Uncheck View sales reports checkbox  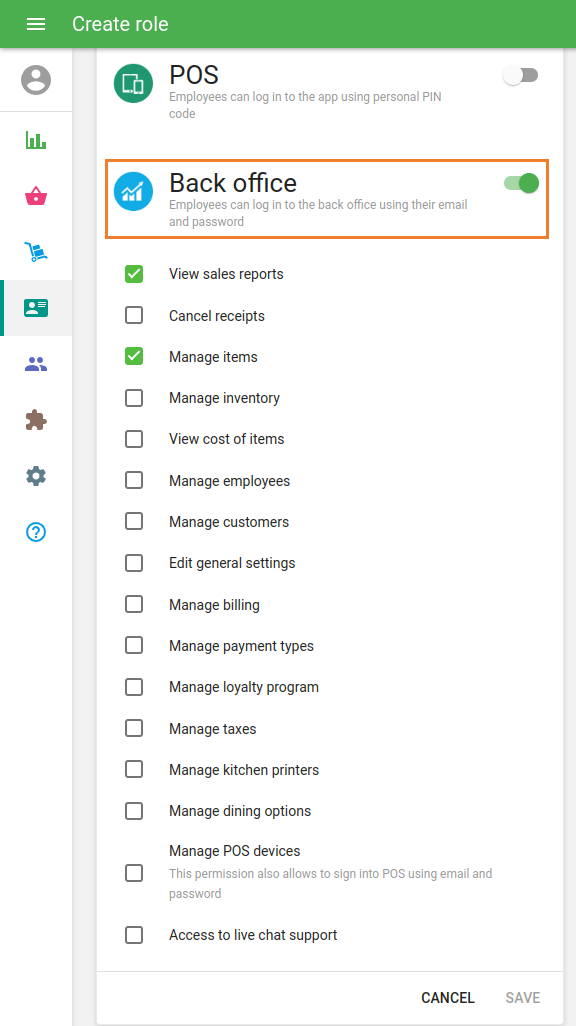coord(134,274)
